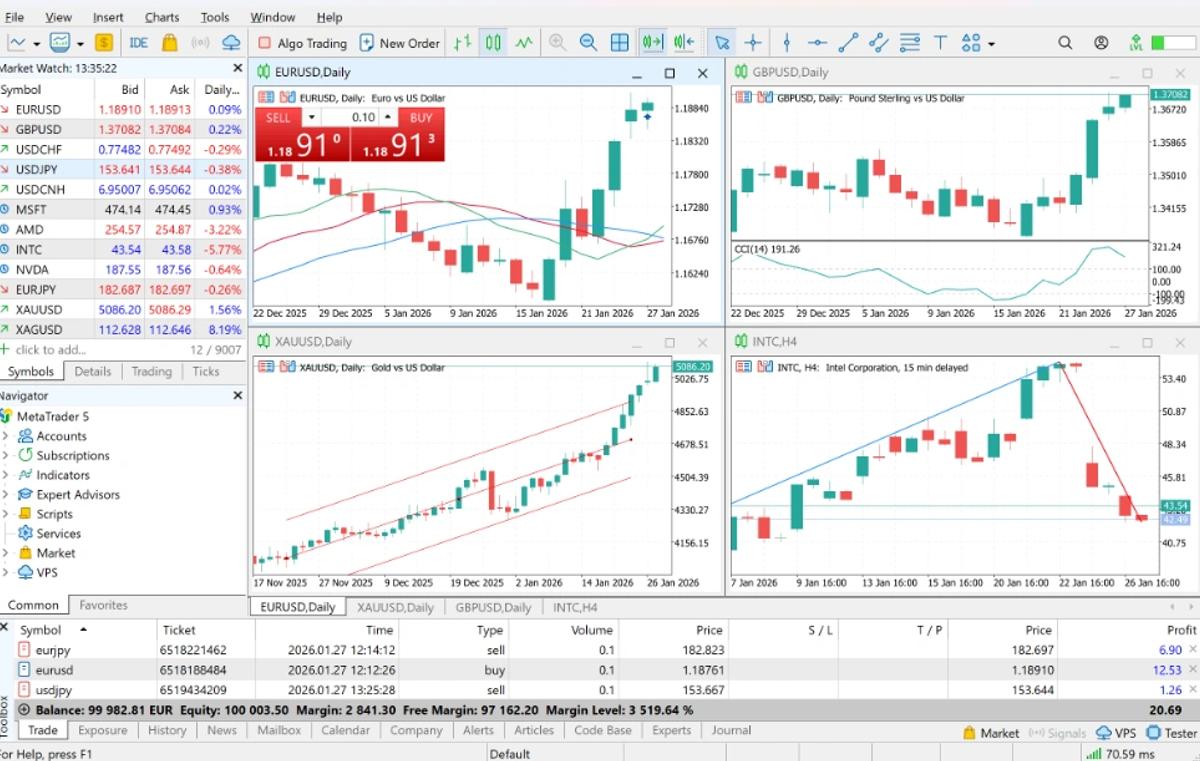The width and height of the screenshot is (1200, 761).
Task: Close the Market Watch panel
Action: (238, 68)
